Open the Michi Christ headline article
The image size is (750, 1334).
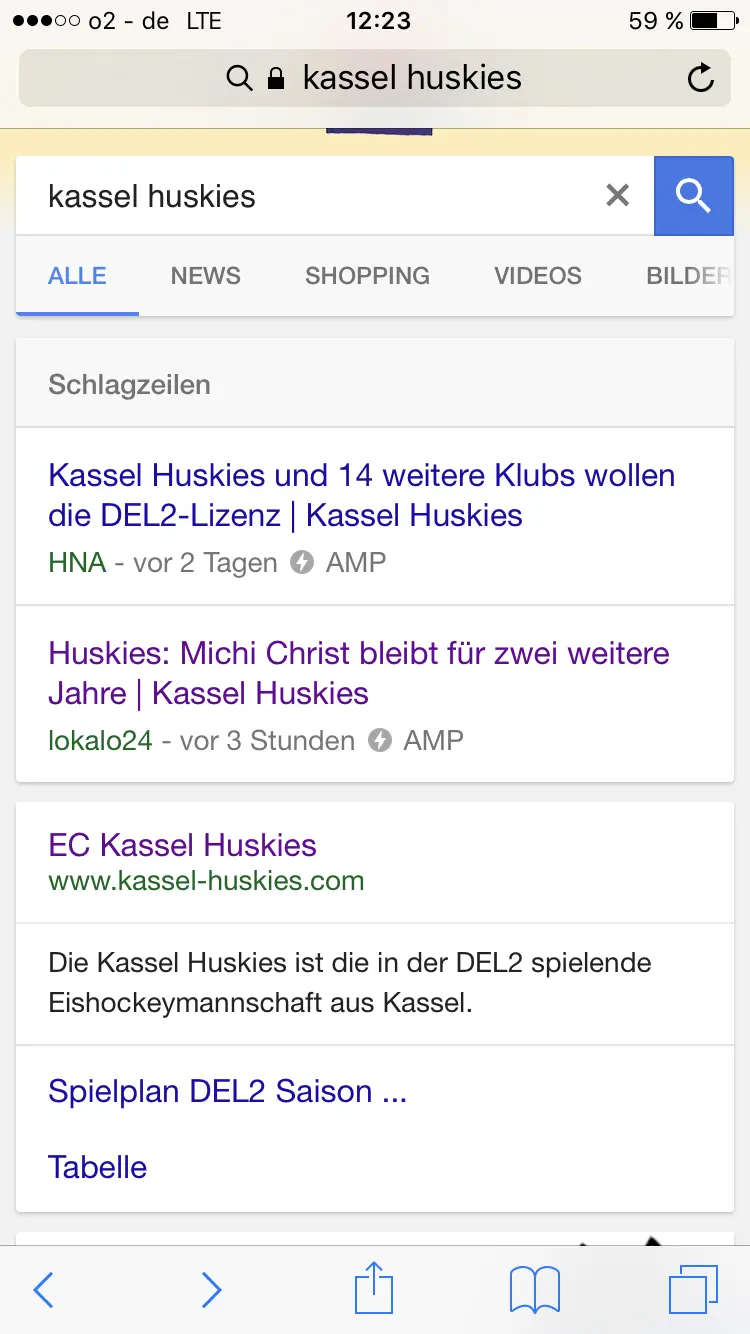pyautogui.click(x=358, y=673)
